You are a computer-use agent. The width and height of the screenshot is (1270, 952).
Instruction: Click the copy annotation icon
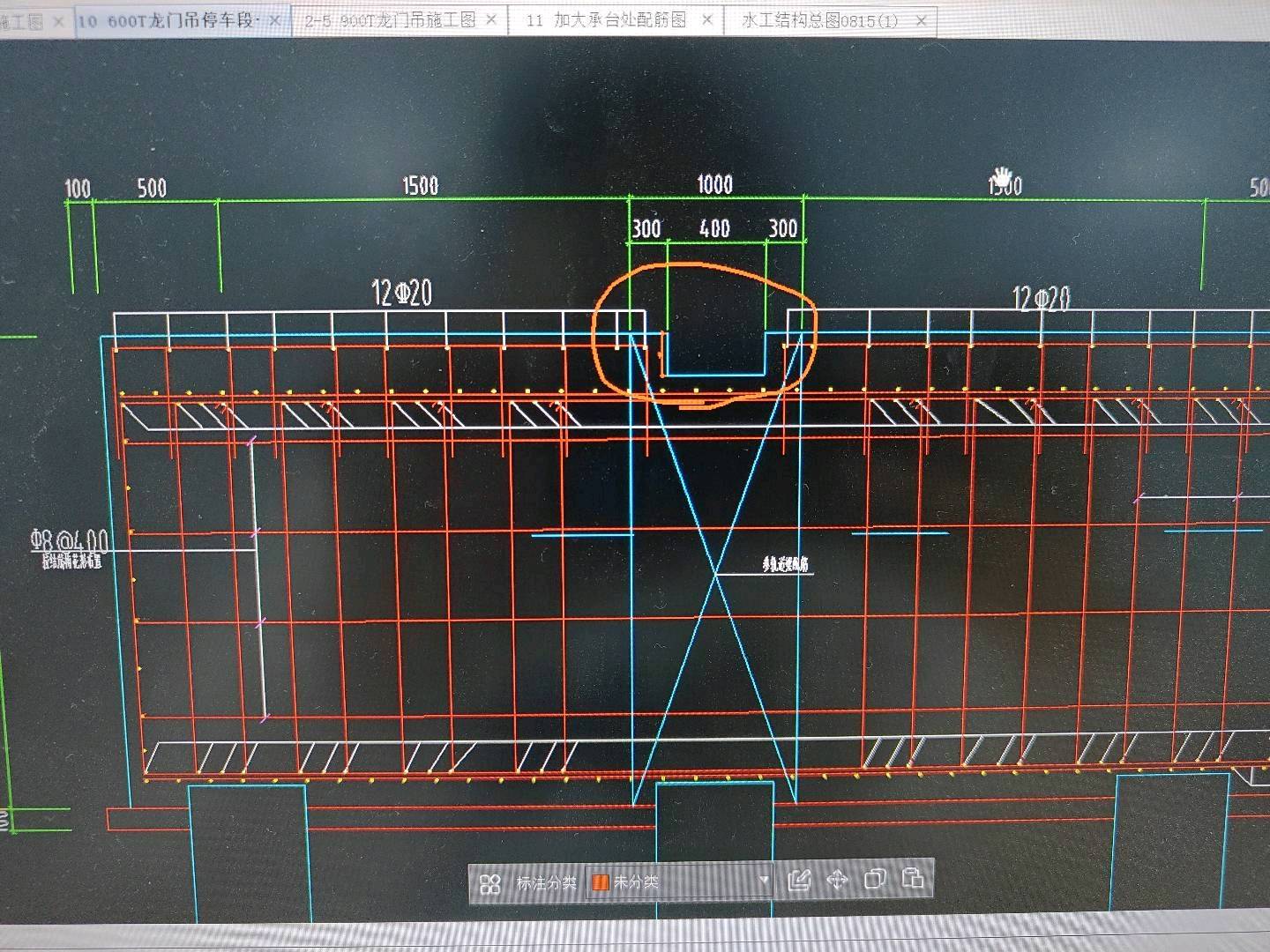(875, 879)
